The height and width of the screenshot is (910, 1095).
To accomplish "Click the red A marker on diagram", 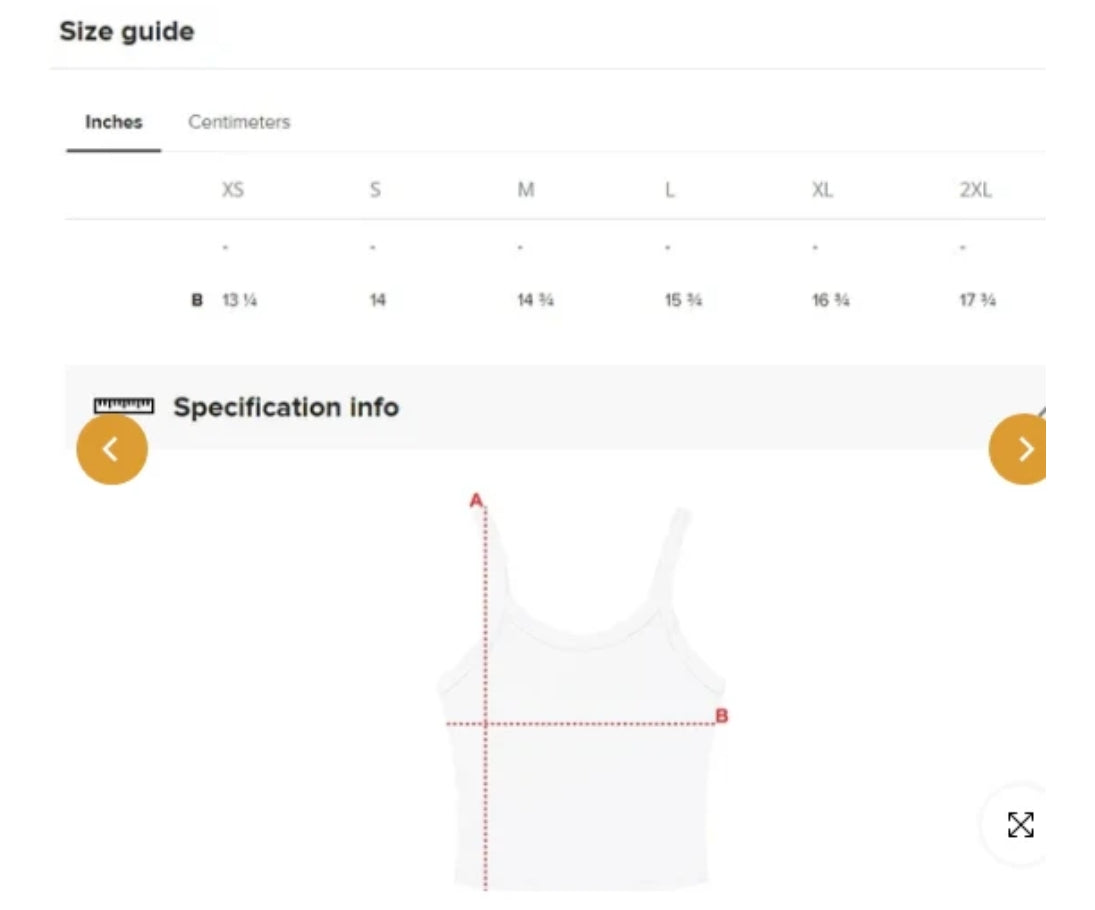I will 476,500.
